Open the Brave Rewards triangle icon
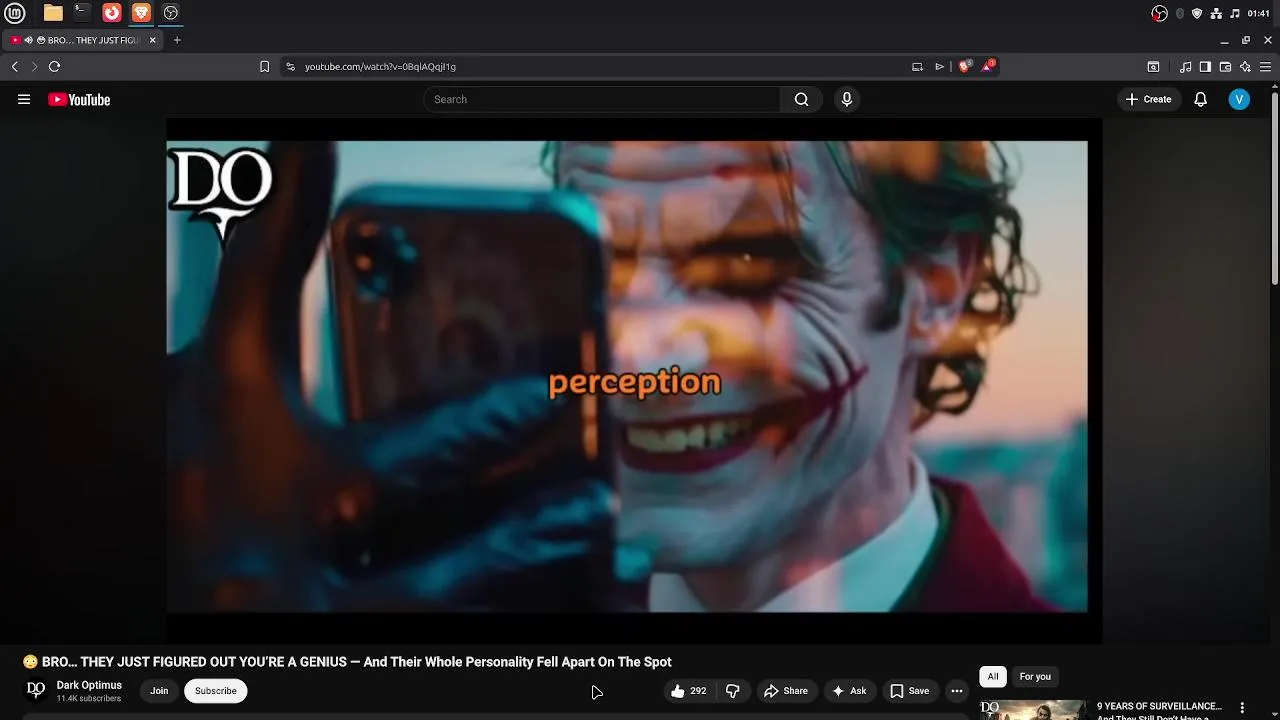The image size is (1280, 720). click(988, 66)
